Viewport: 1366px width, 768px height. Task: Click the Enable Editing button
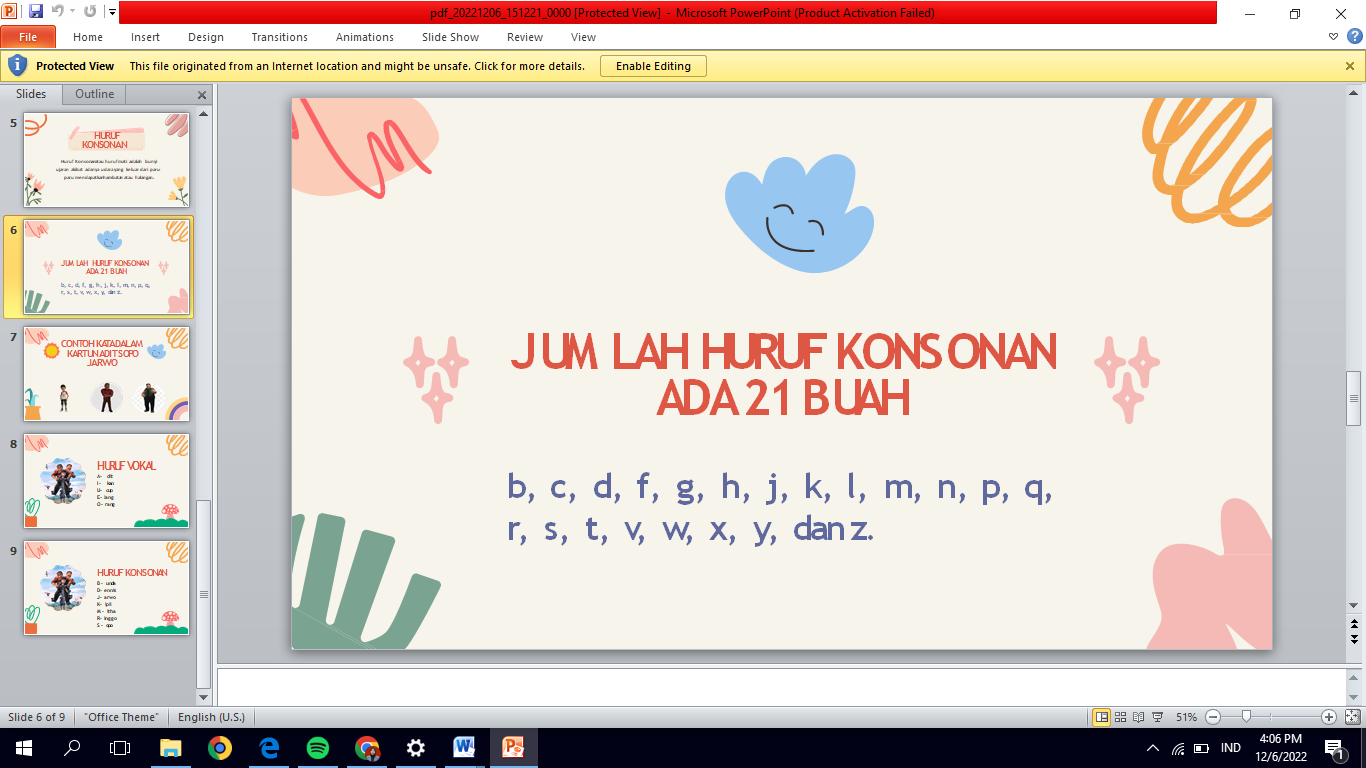point(653,66)
